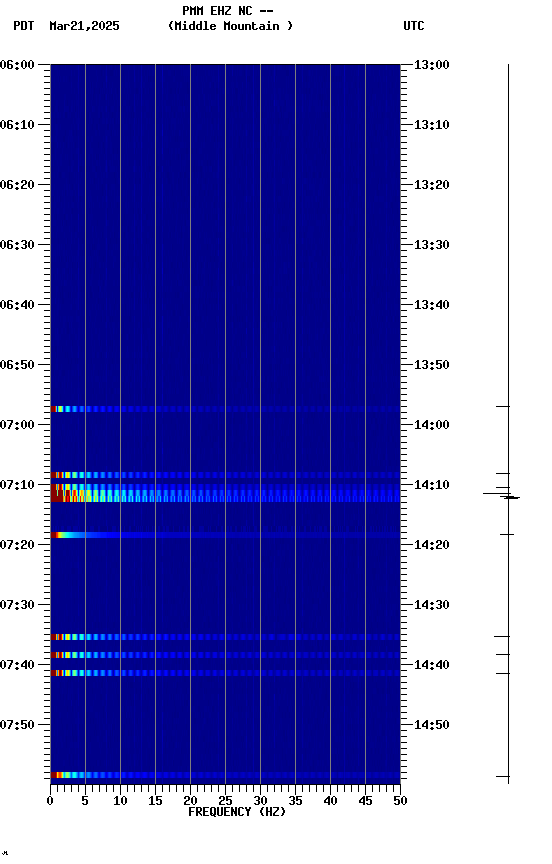Click the 13:00 UTC time label

click(x=432, y=65)
